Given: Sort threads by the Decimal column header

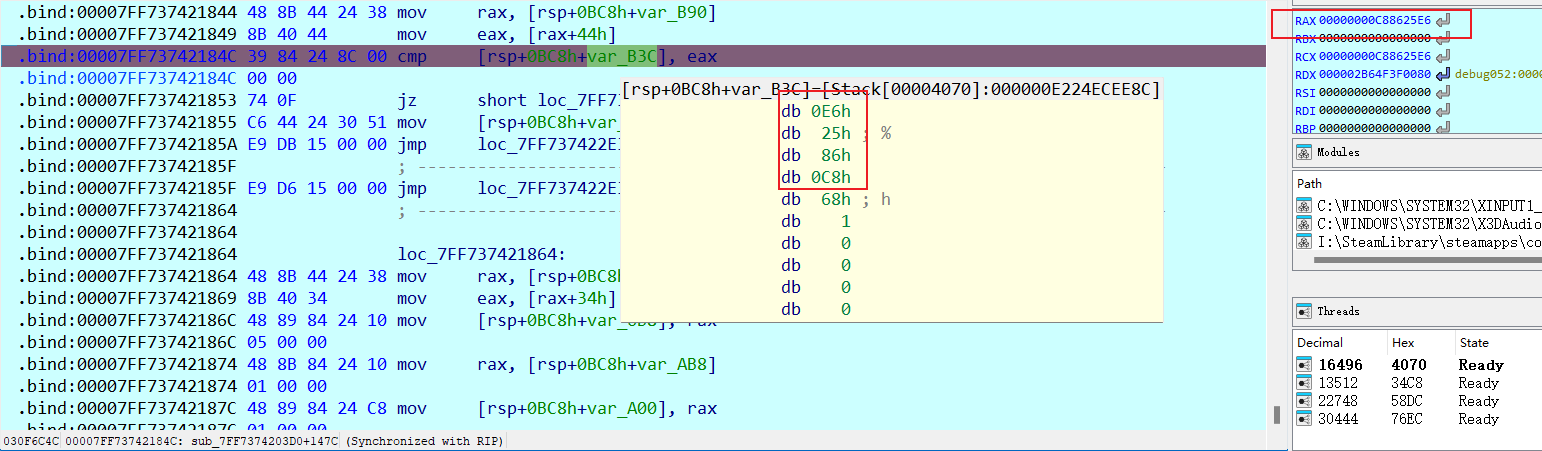Looking at the screenshot, I should (1320, 342).
